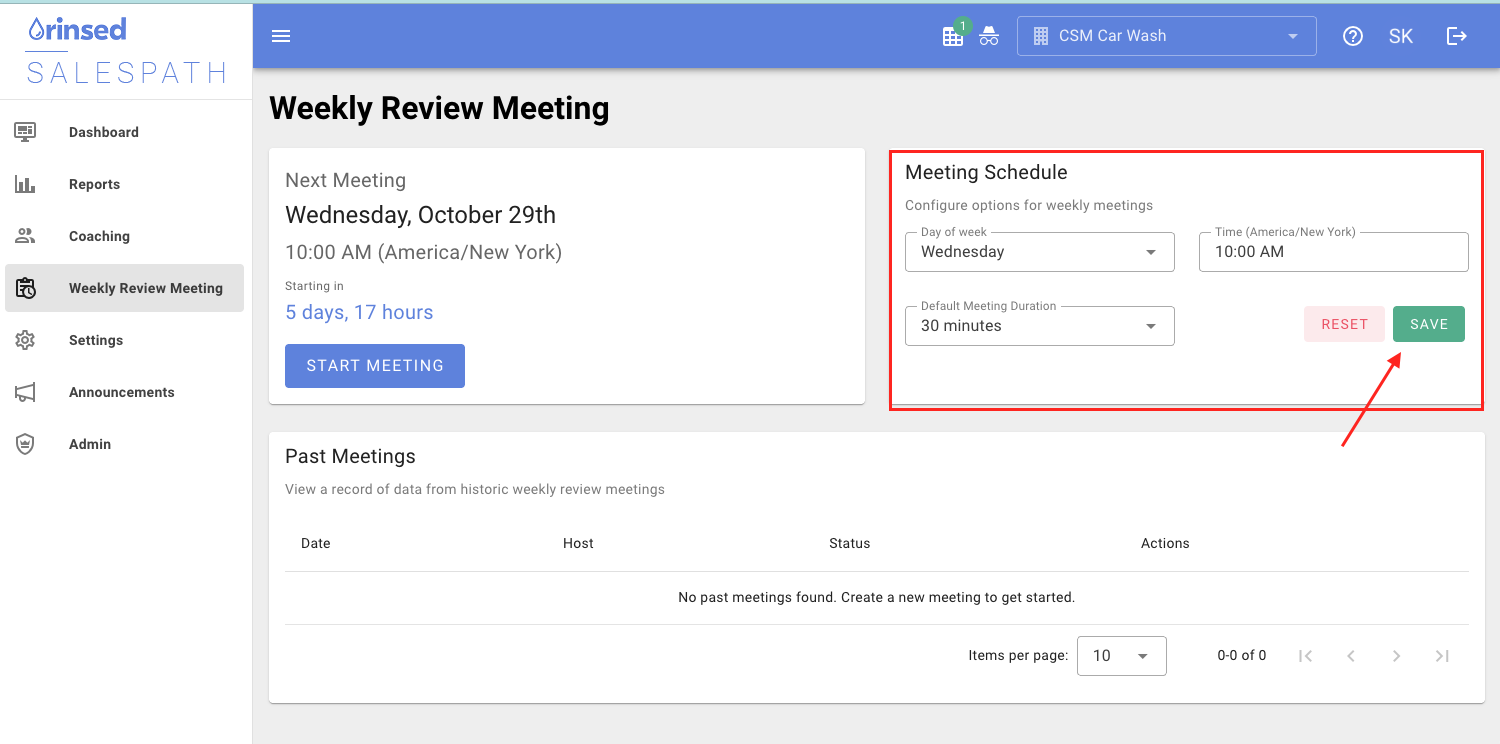Click the Reports bar chart icon

click(26, 184)
